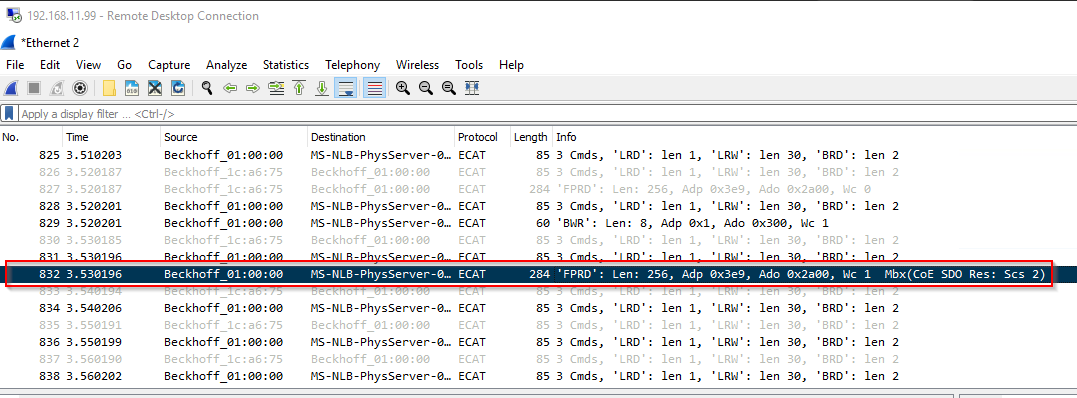Click the Ethernet 2 window title
The image size is (1077, 398).
pos(49,43)
